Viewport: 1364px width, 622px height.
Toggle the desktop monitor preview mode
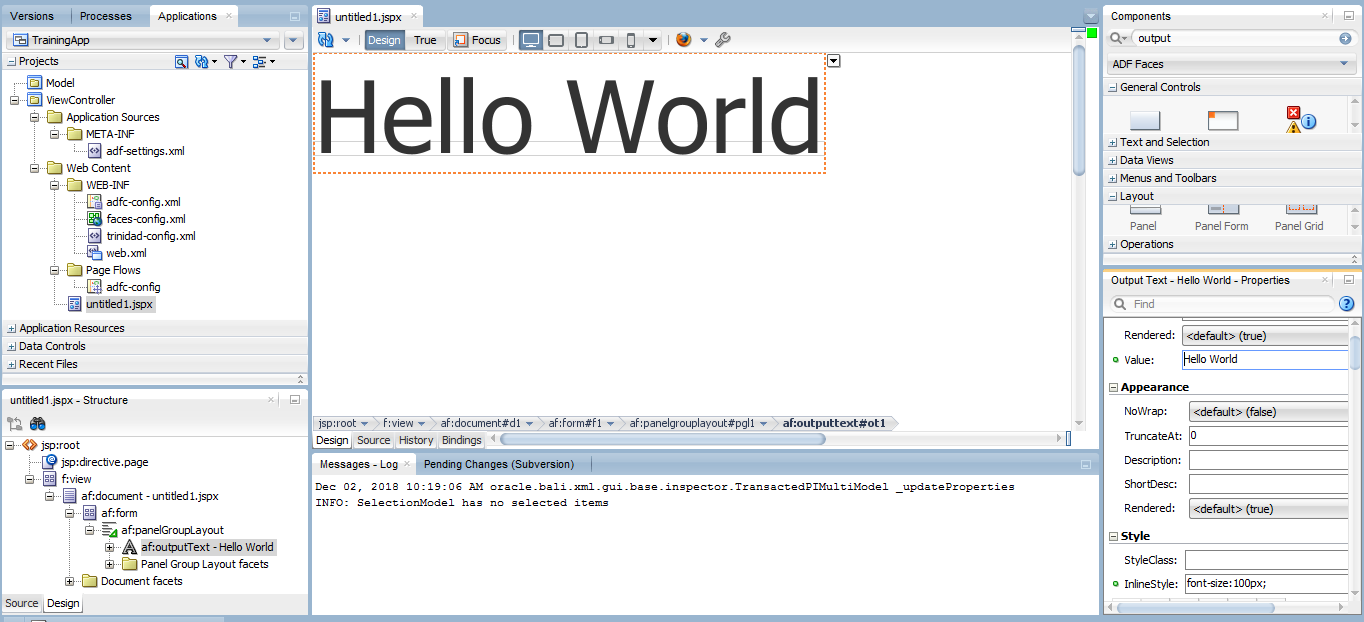530,40
